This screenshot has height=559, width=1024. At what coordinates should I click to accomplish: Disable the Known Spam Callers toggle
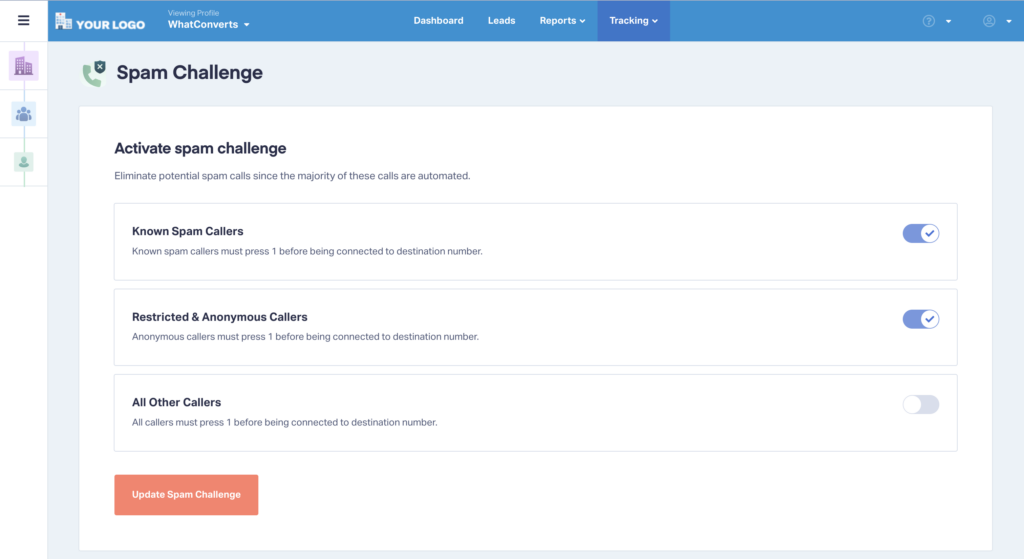[921, 233]
